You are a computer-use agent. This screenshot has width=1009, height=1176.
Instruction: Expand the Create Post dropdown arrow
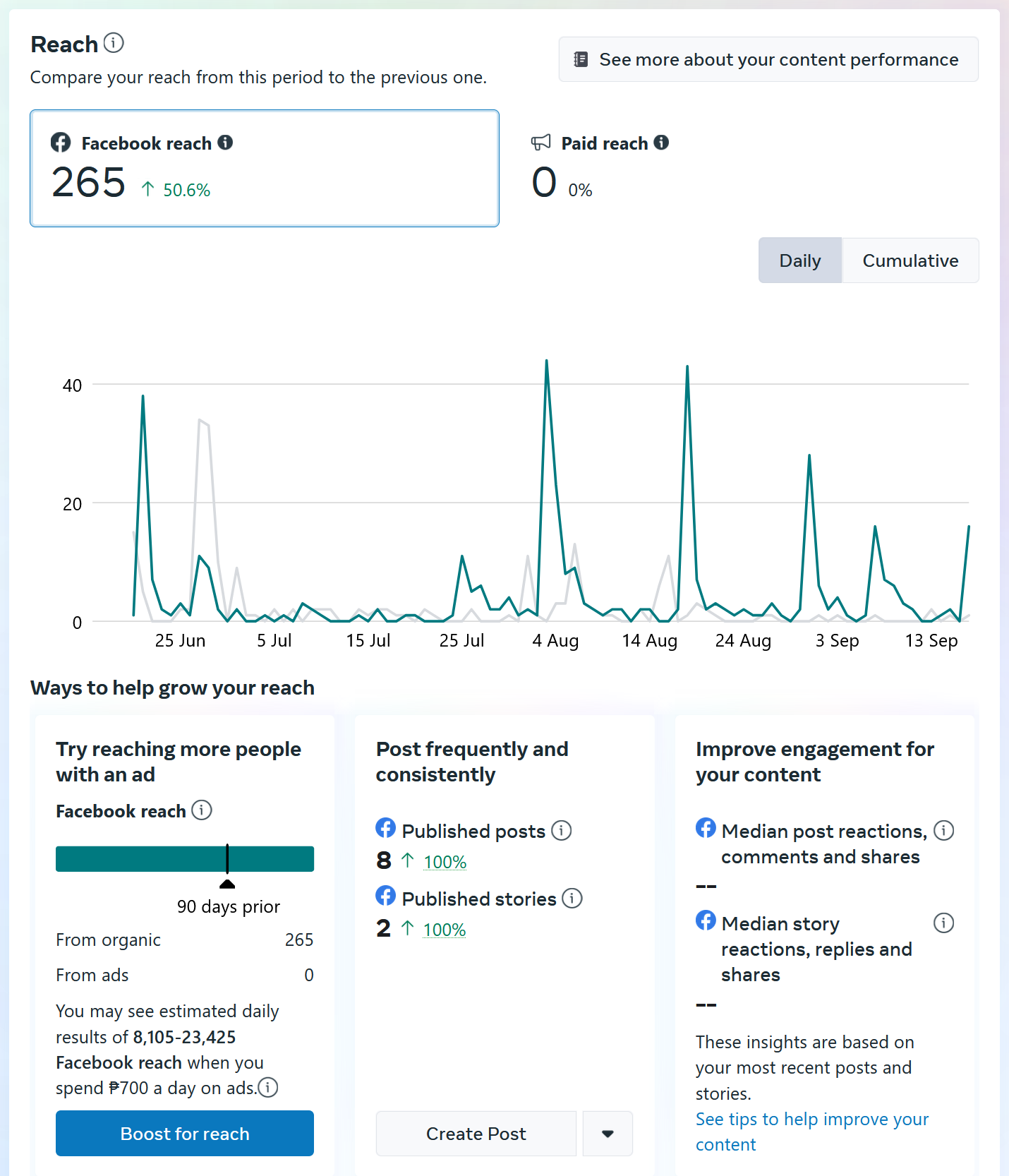pyautogui.click(x=607, y=1134)
